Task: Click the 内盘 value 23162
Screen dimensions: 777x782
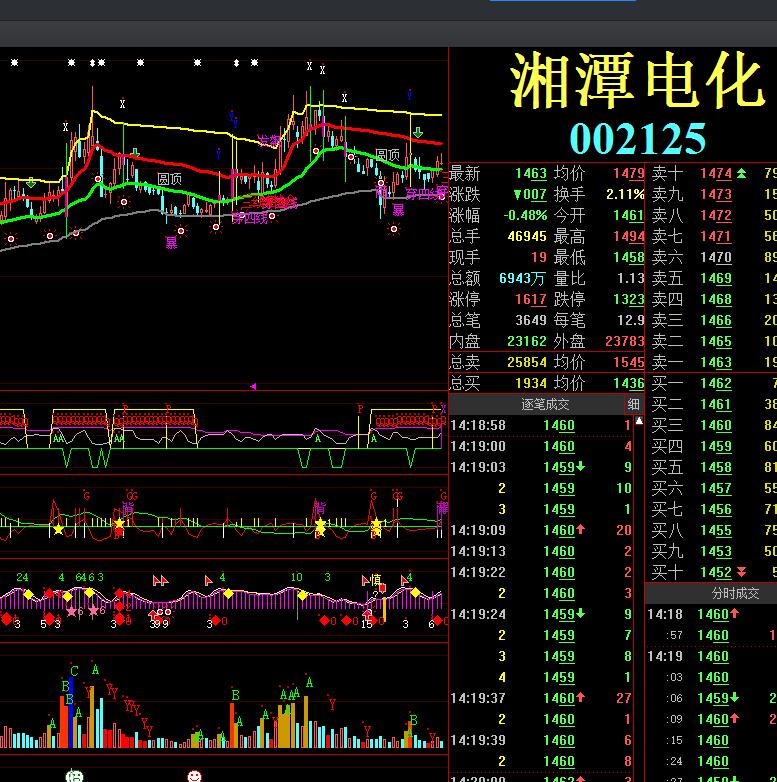Action: click(527, 341)
